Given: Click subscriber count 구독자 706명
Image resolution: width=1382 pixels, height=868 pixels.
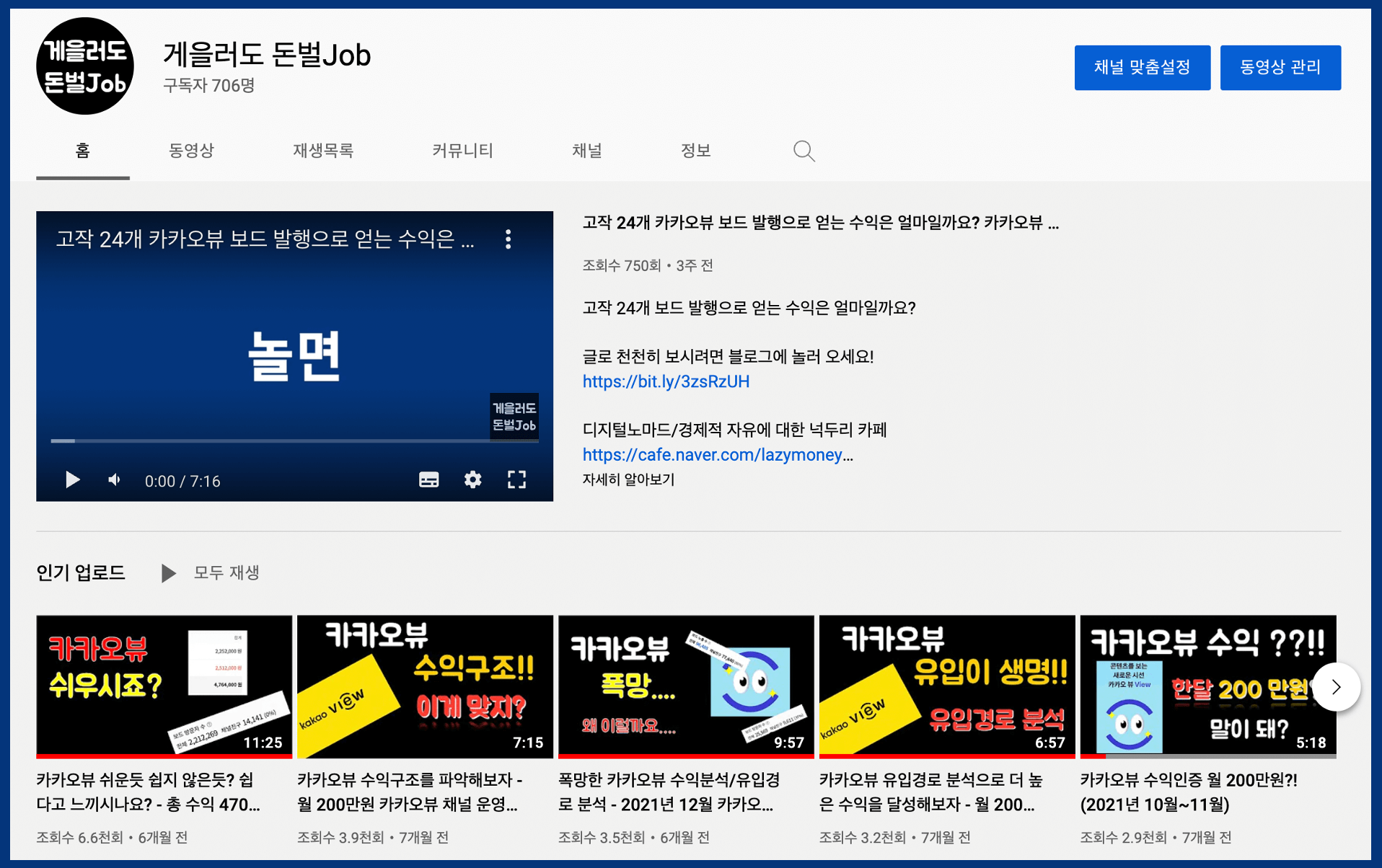Looking at the screenshot, I should 209,85.
